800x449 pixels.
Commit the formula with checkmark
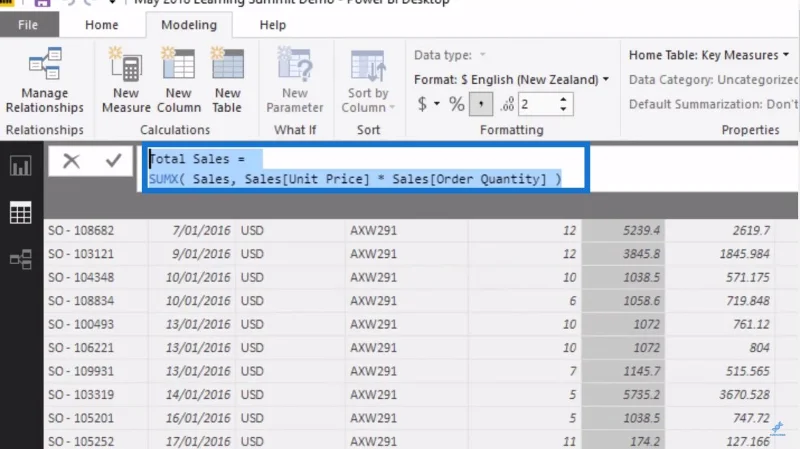(113, 161)
